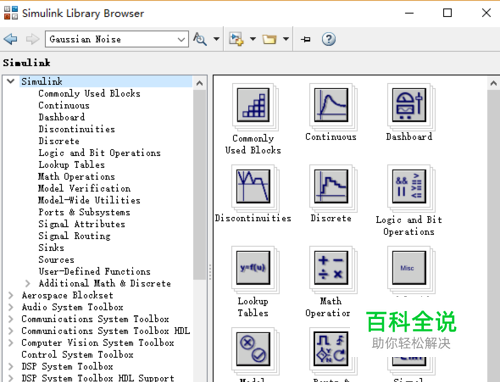Click the pin stay-on-top icon

click(305, 39)
